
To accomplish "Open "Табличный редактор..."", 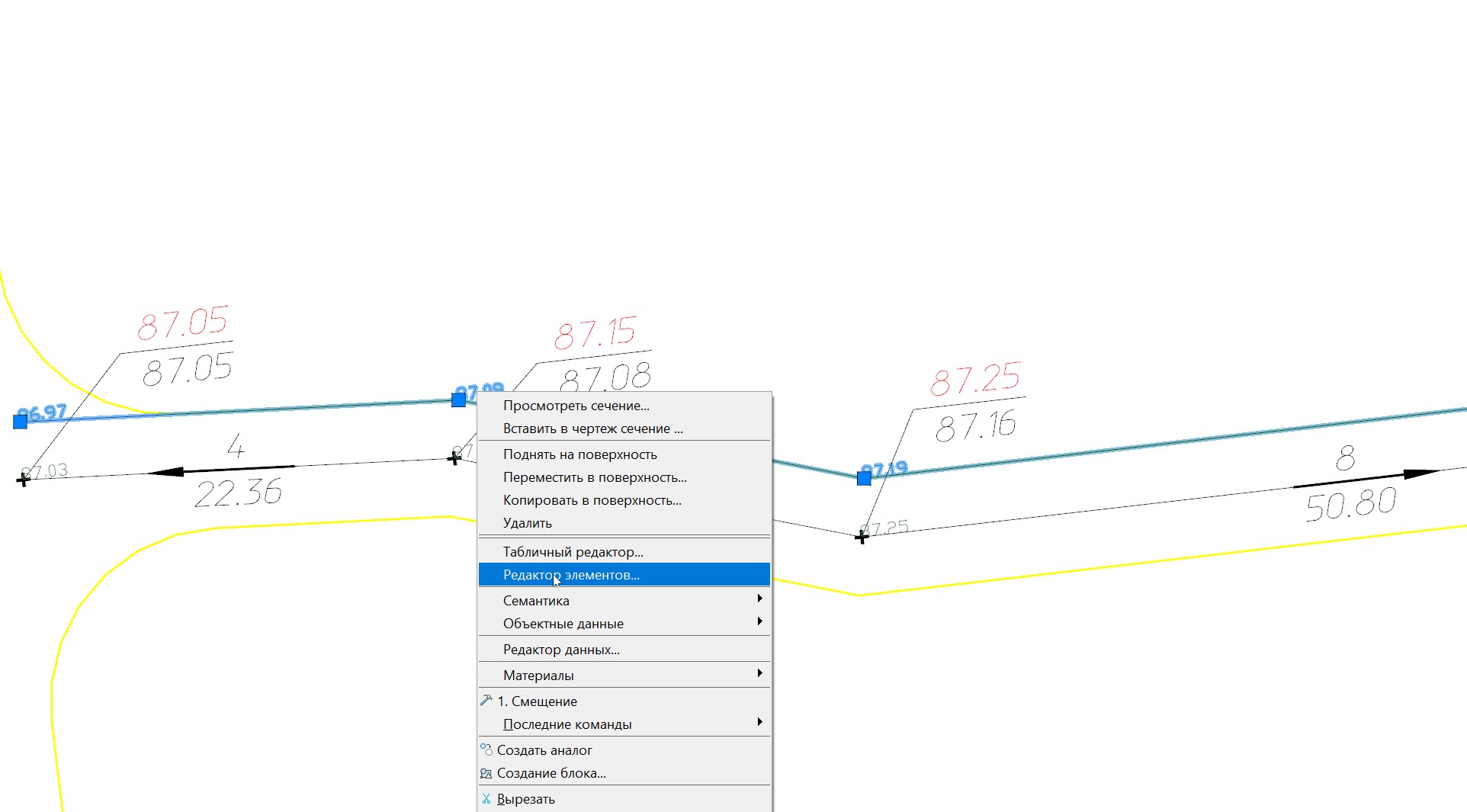I will 573,552.
